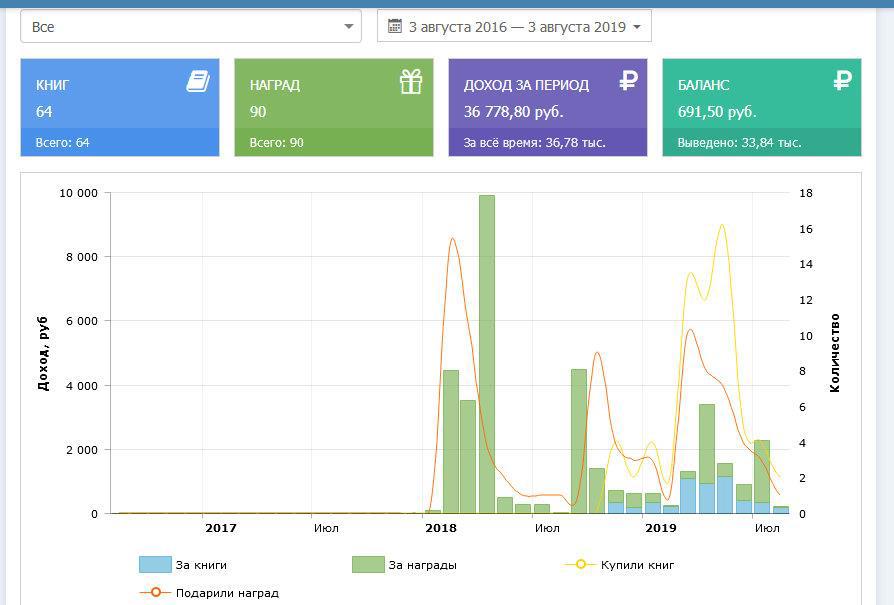Image resolution: width=894 pixels, height=605 pixels.
Task: Hide the Купили книг line via legend label
Action: (x=637, y=565)
